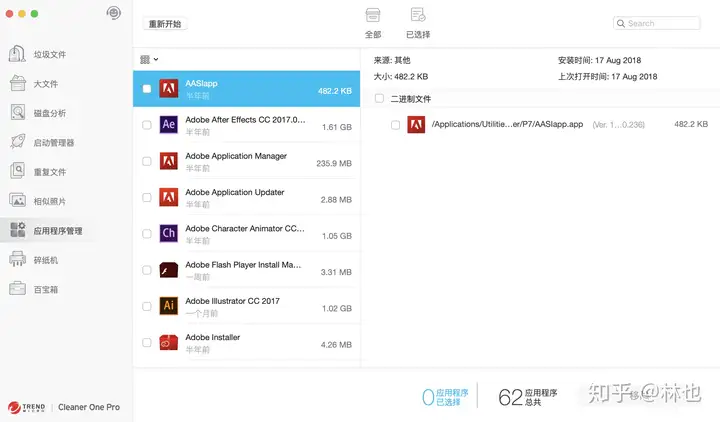Image resolution: width=720 pixels, height=422 pixels.
Task: Click the Cleaner One Pro label
Action: click(89, 407)
